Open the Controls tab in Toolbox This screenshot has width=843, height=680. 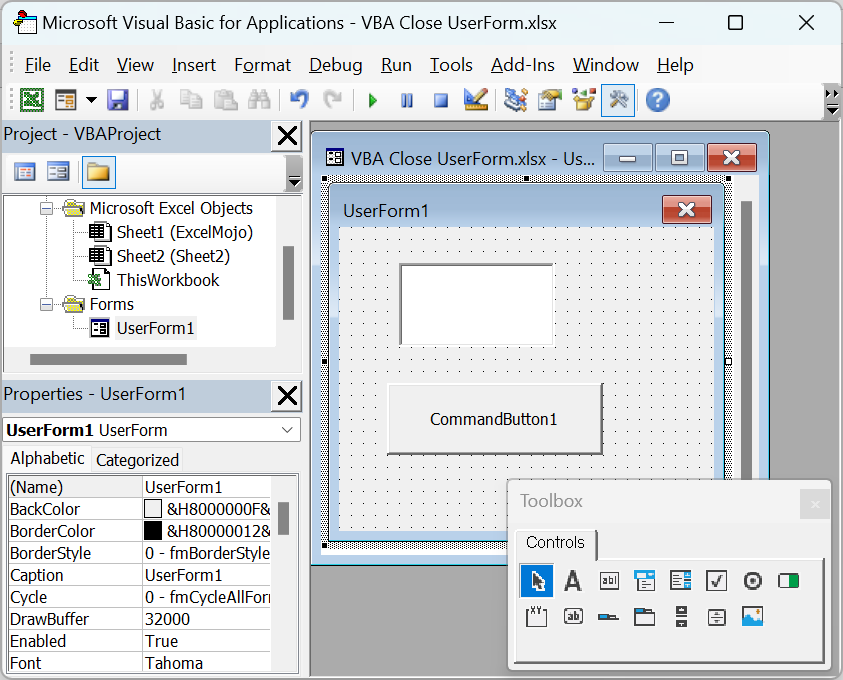pyautogui.click(x=555, y=542)
